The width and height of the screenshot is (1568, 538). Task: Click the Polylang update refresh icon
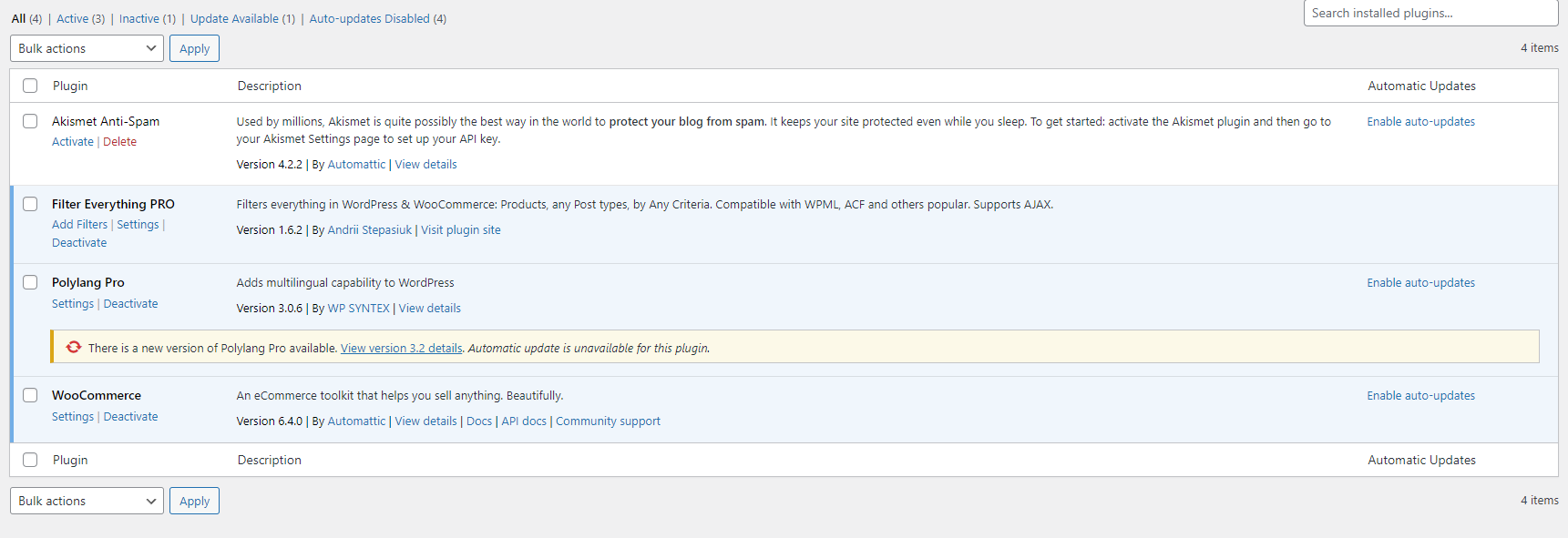74,347
